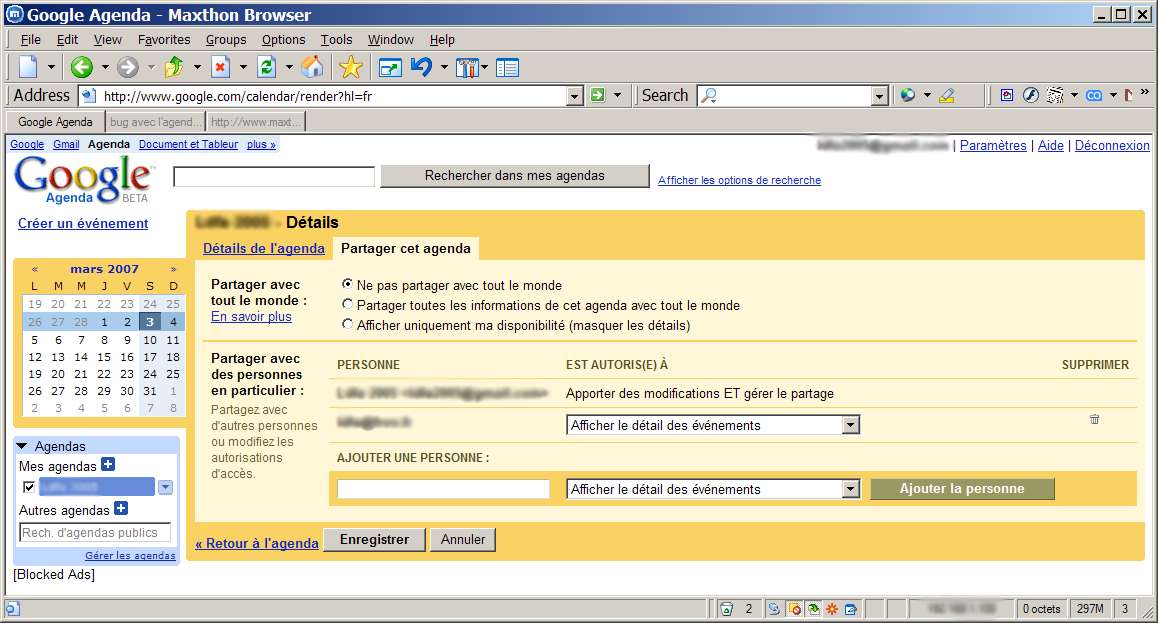Viewport: 1158px width, 623px height.
Task: Open the 'Créer un événement' link
Action: [83, 224]
